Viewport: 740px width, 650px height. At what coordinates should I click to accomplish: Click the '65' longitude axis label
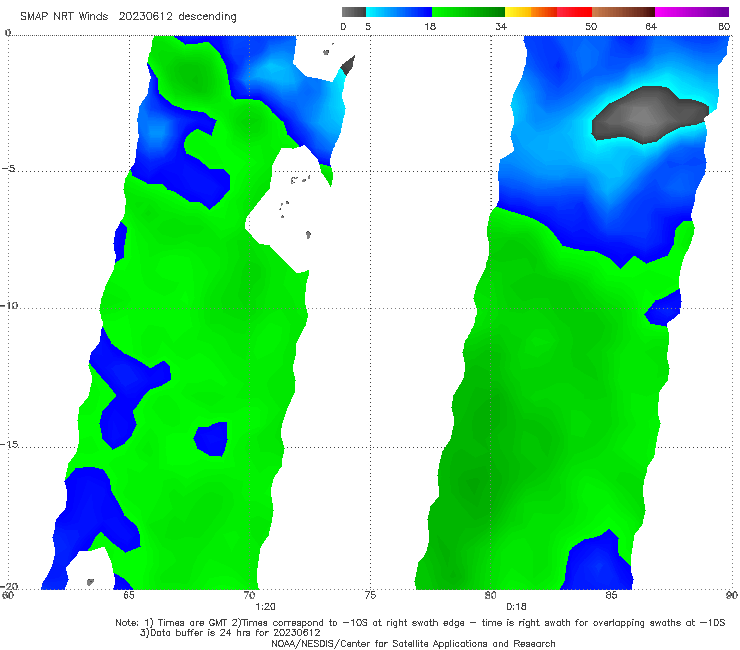128,595
